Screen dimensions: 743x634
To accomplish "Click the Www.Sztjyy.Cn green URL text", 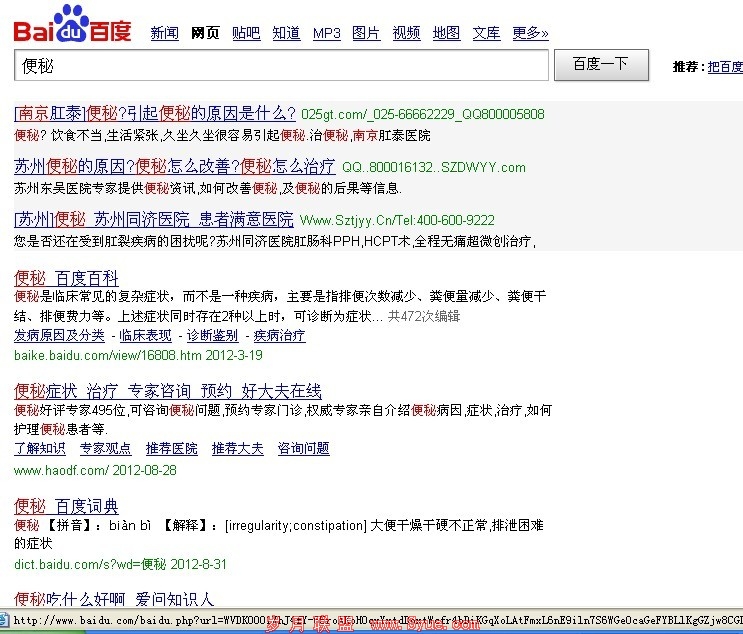I will point(397,220).
